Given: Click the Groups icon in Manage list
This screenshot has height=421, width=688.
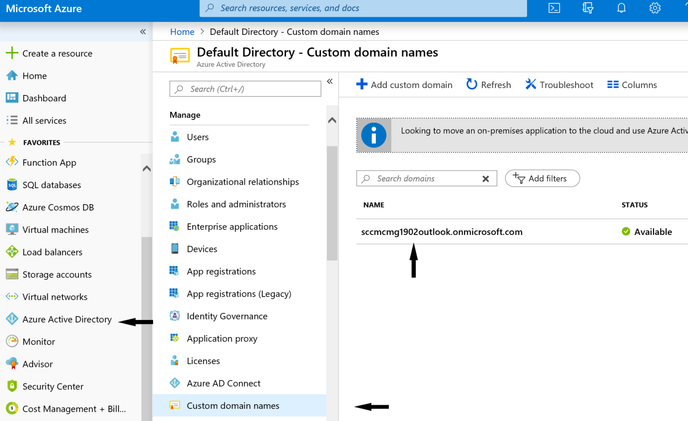Looking at the screenshot, I should 175,159.
